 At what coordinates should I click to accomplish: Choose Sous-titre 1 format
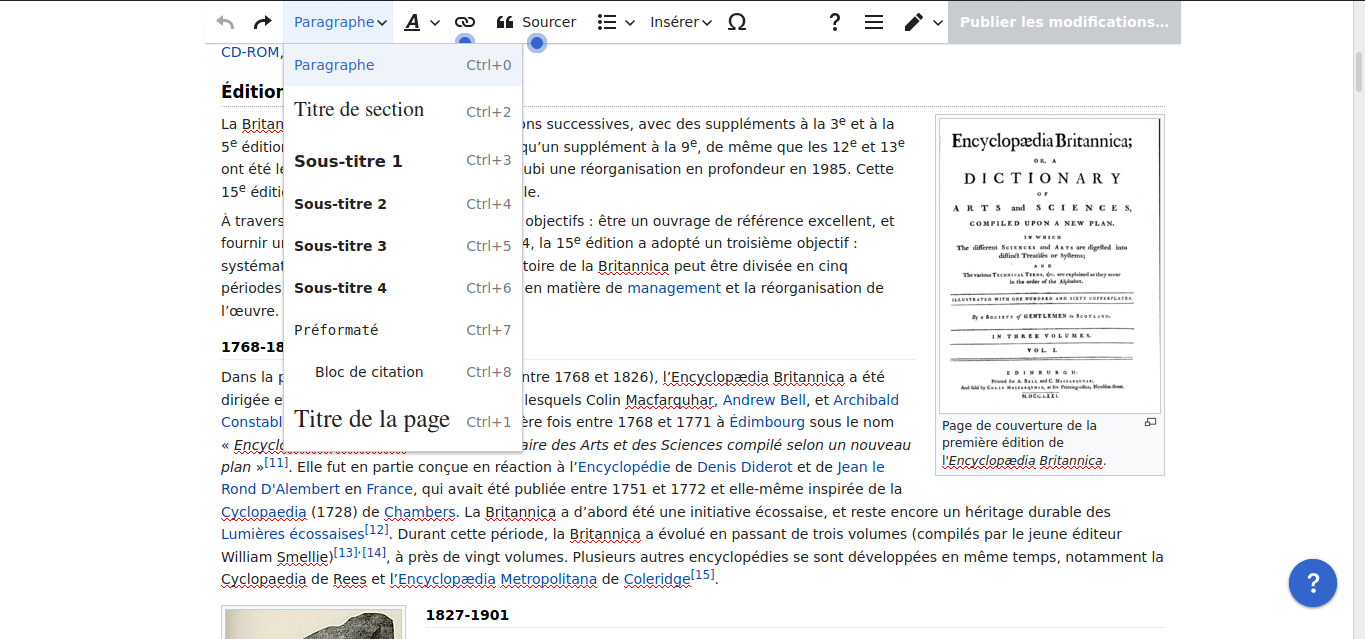tap(403, 160)
